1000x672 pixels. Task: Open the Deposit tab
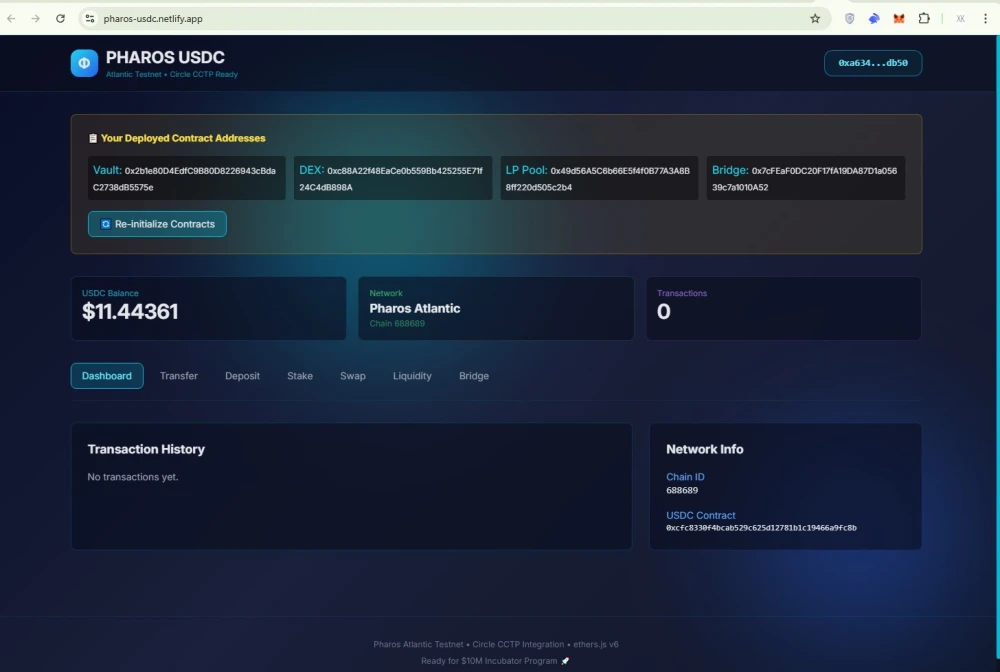point(242,376)
